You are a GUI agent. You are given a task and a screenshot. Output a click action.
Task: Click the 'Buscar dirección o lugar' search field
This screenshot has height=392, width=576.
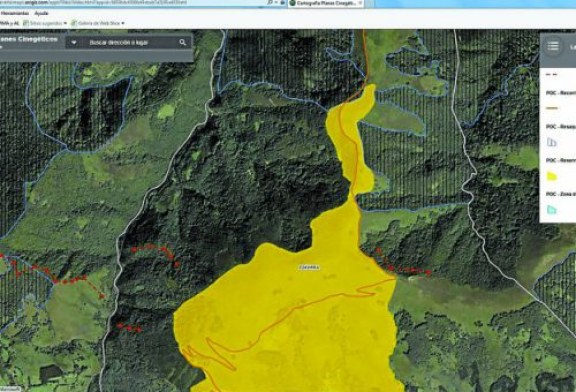coord(129,43)
